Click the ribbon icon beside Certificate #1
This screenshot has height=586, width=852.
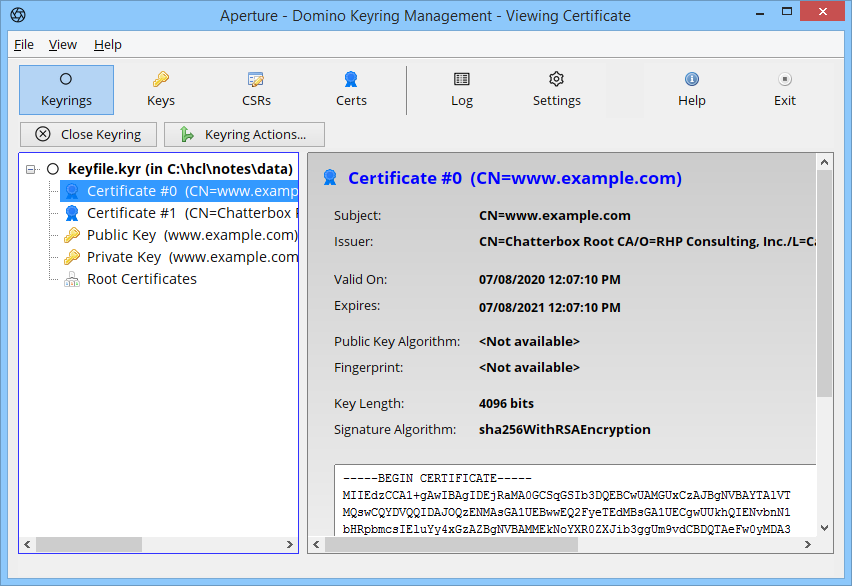point(72,213)
